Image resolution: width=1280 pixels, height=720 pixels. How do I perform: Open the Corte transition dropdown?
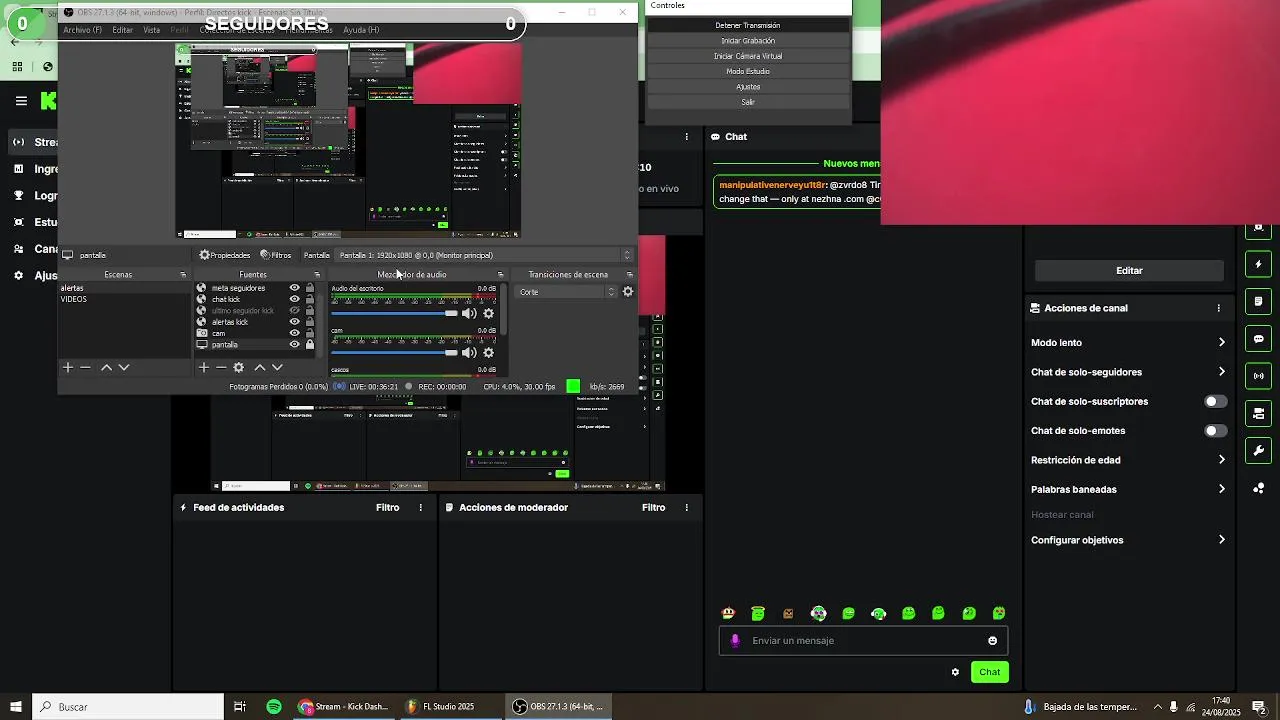(568, 292)
